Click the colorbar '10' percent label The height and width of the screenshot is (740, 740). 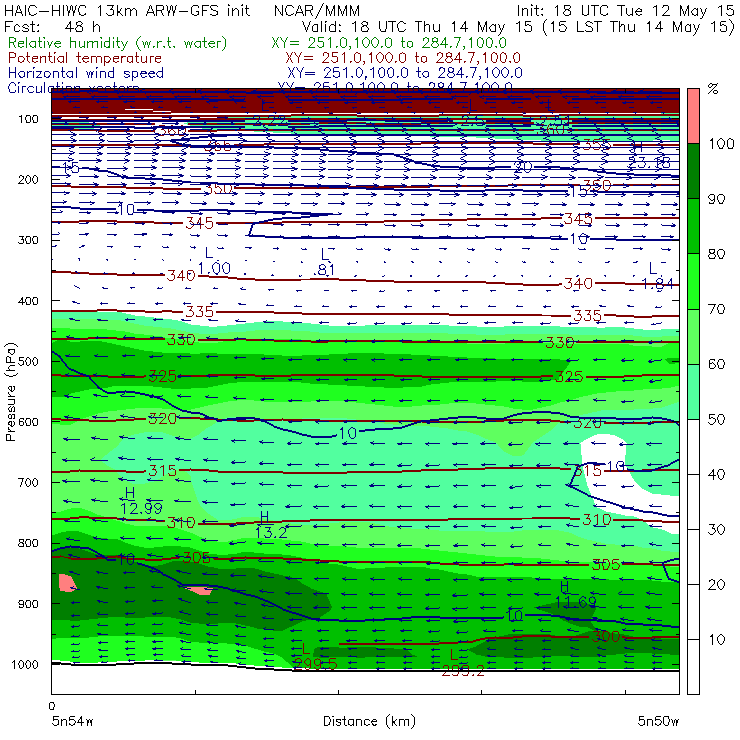[x=717, y=639]
